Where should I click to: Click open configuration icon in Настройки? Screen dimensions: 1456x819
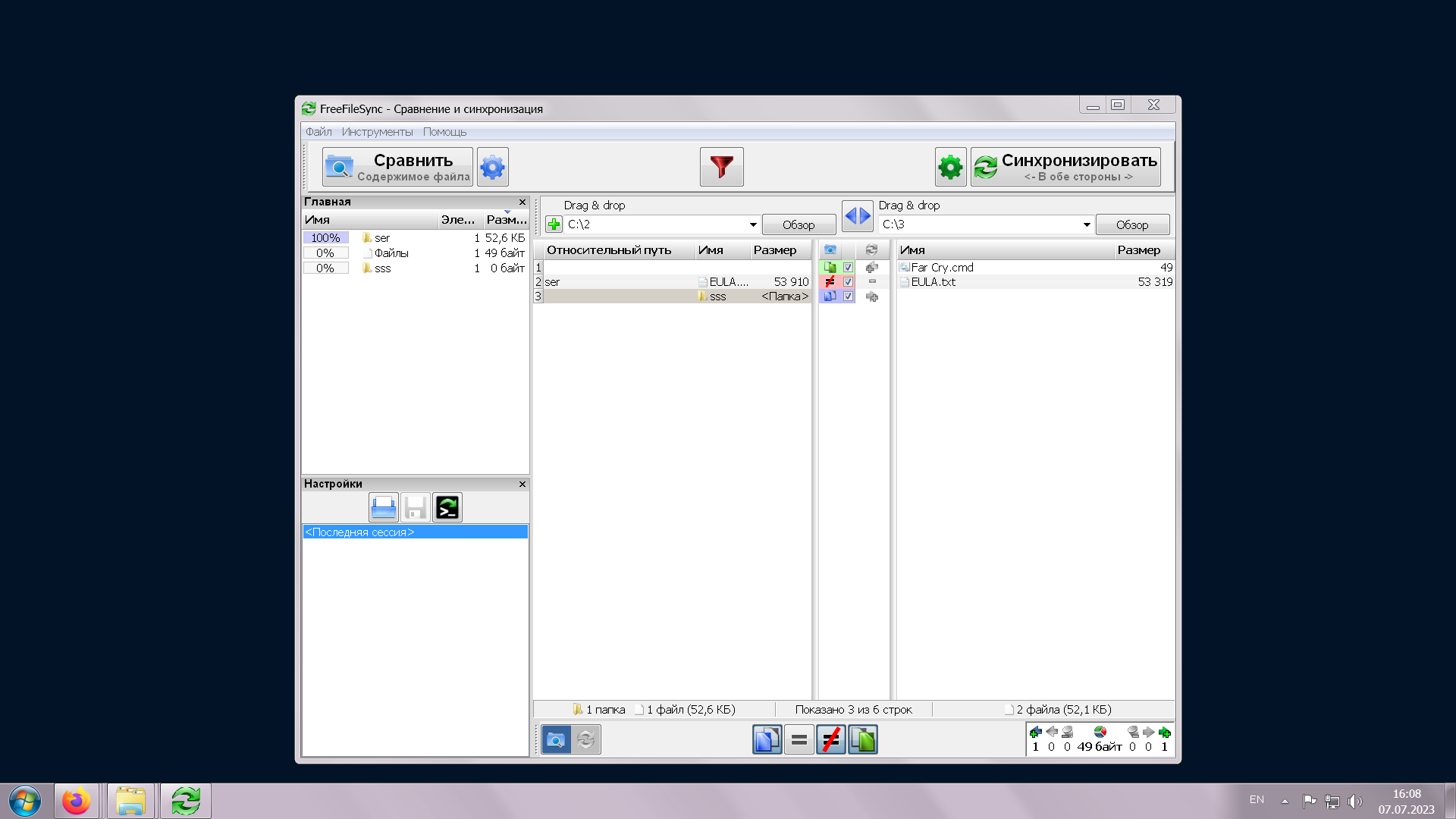(384, 507)
